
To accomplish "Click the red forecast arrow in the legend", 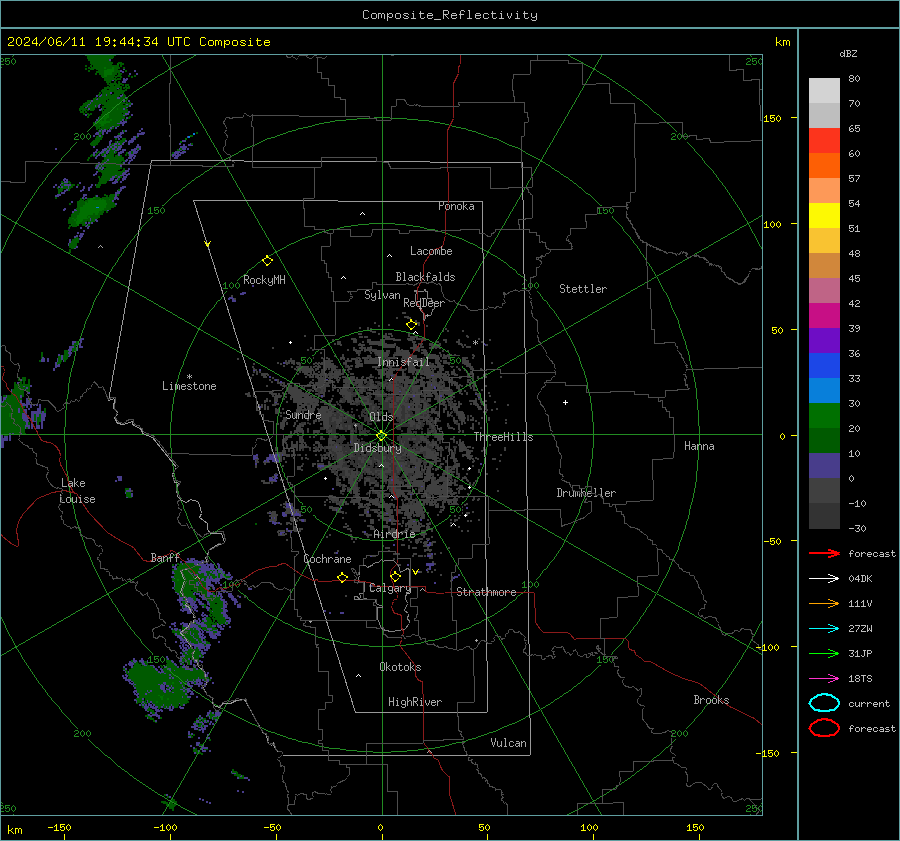I will [824, 553].
